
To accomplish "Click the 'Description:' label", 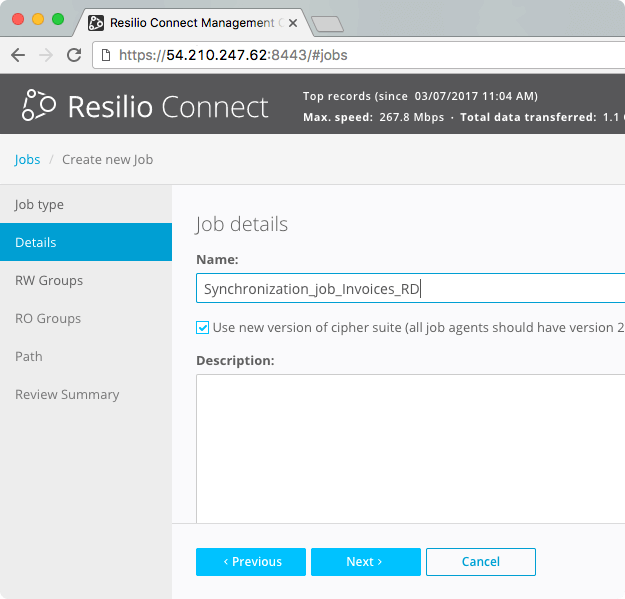I will tap(235, 360).
